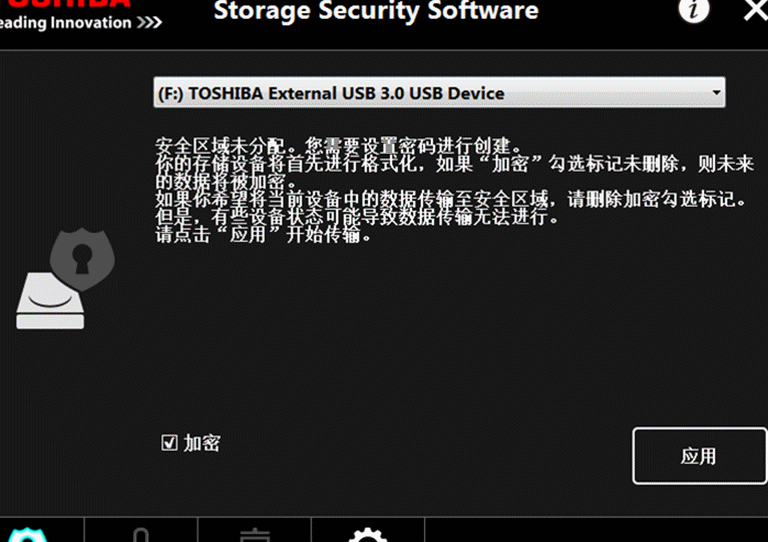
Task: Open the TOSHIBA External USB 3.0 device combo box
Action: [439, 93]
